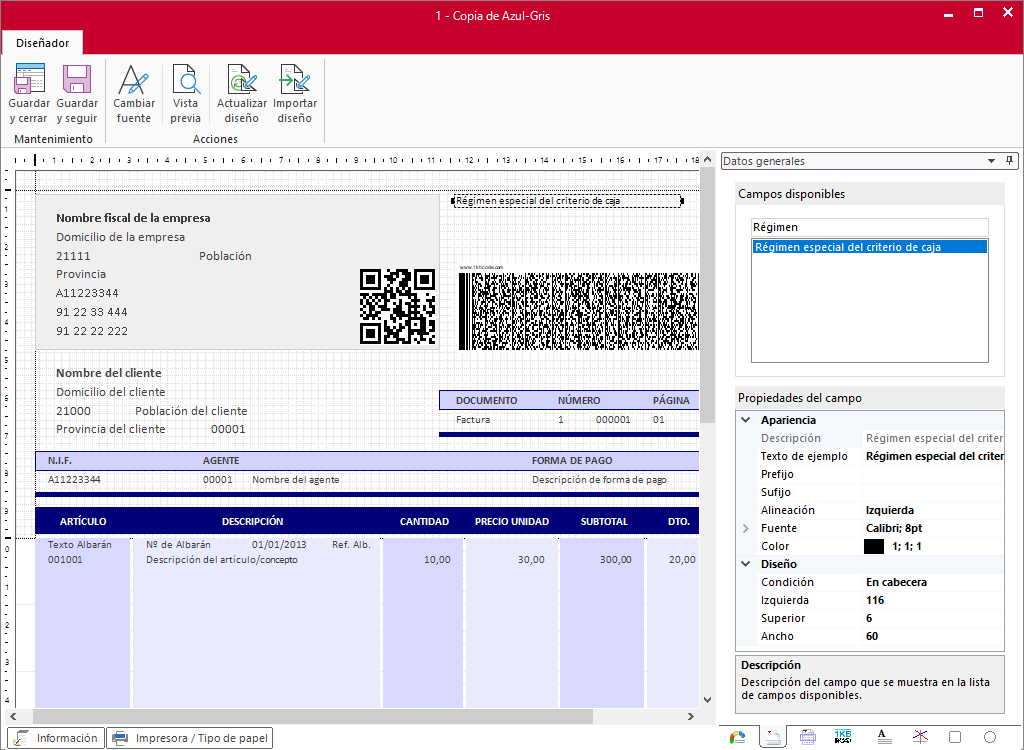Select Domicilio de la empresa field

point(120,237)
